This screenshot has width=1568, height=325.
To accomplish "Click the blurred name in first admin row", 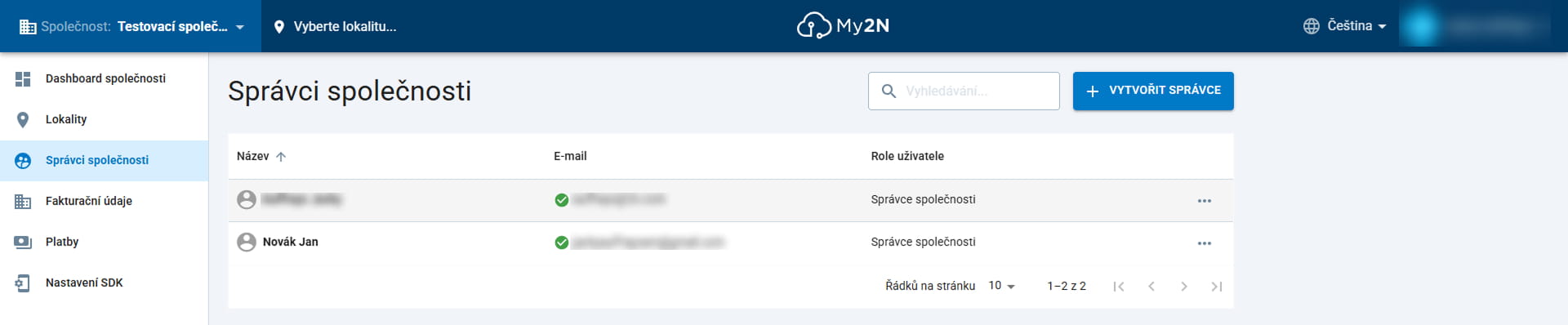I will [x=301, y=199].
